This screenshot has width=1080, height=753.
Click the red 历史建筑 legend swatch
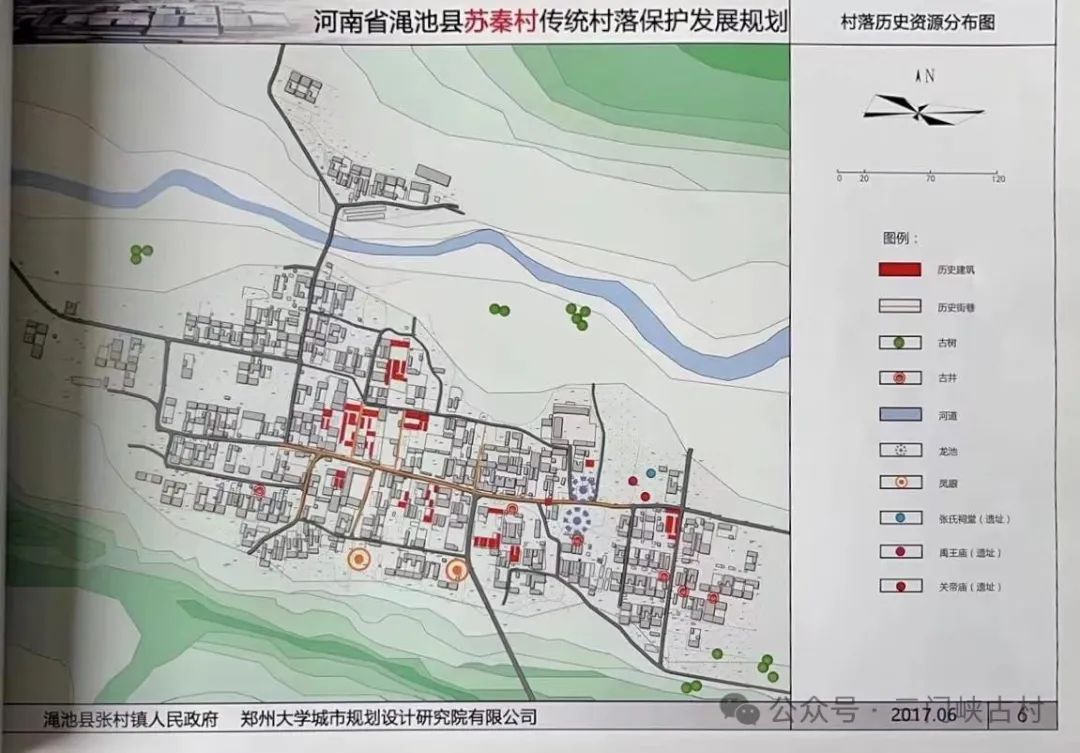(900, 269)
